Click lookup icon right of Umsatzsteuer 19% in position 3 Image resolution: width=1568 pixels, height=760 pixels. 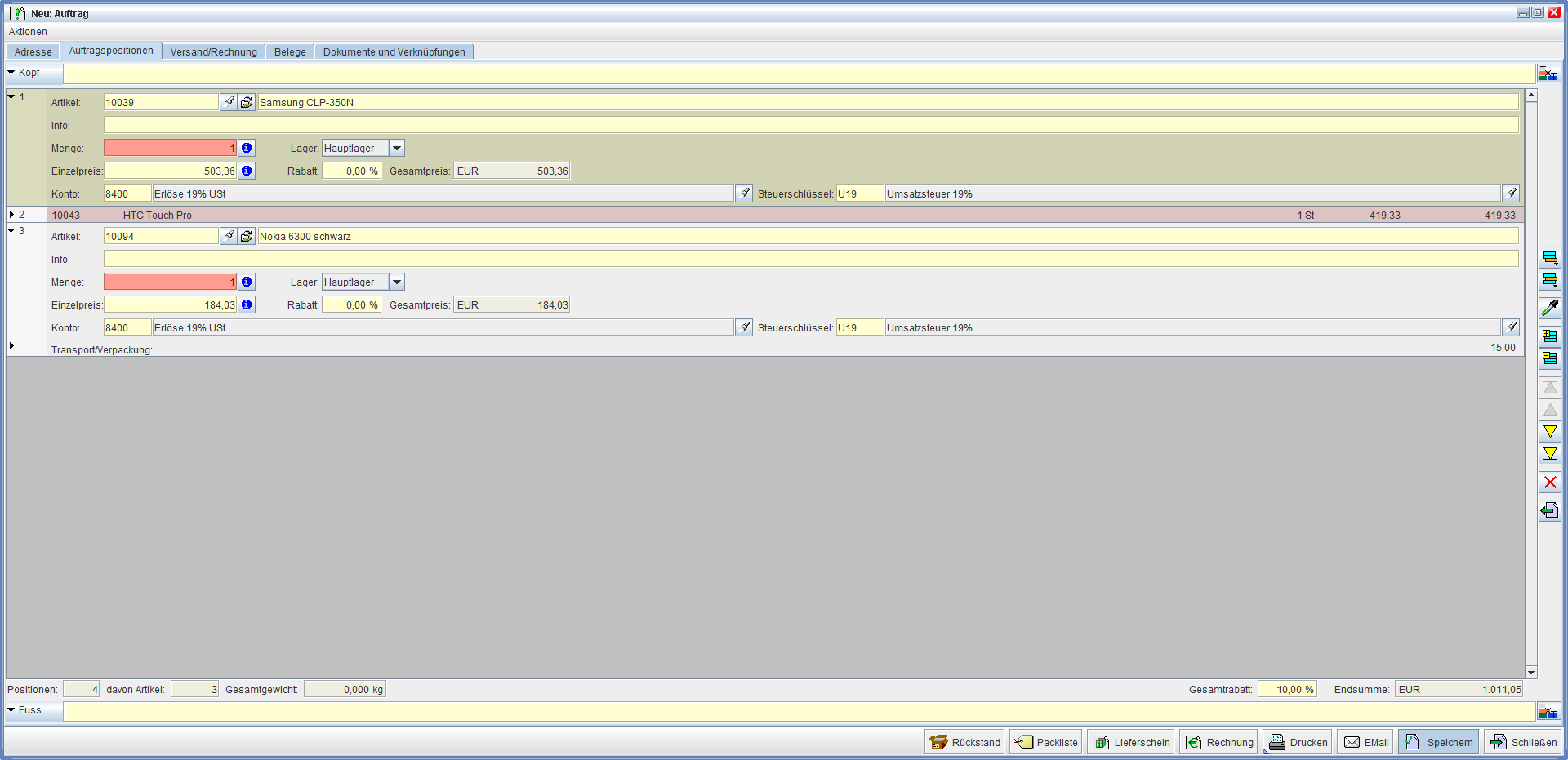tap(1511, 327)
